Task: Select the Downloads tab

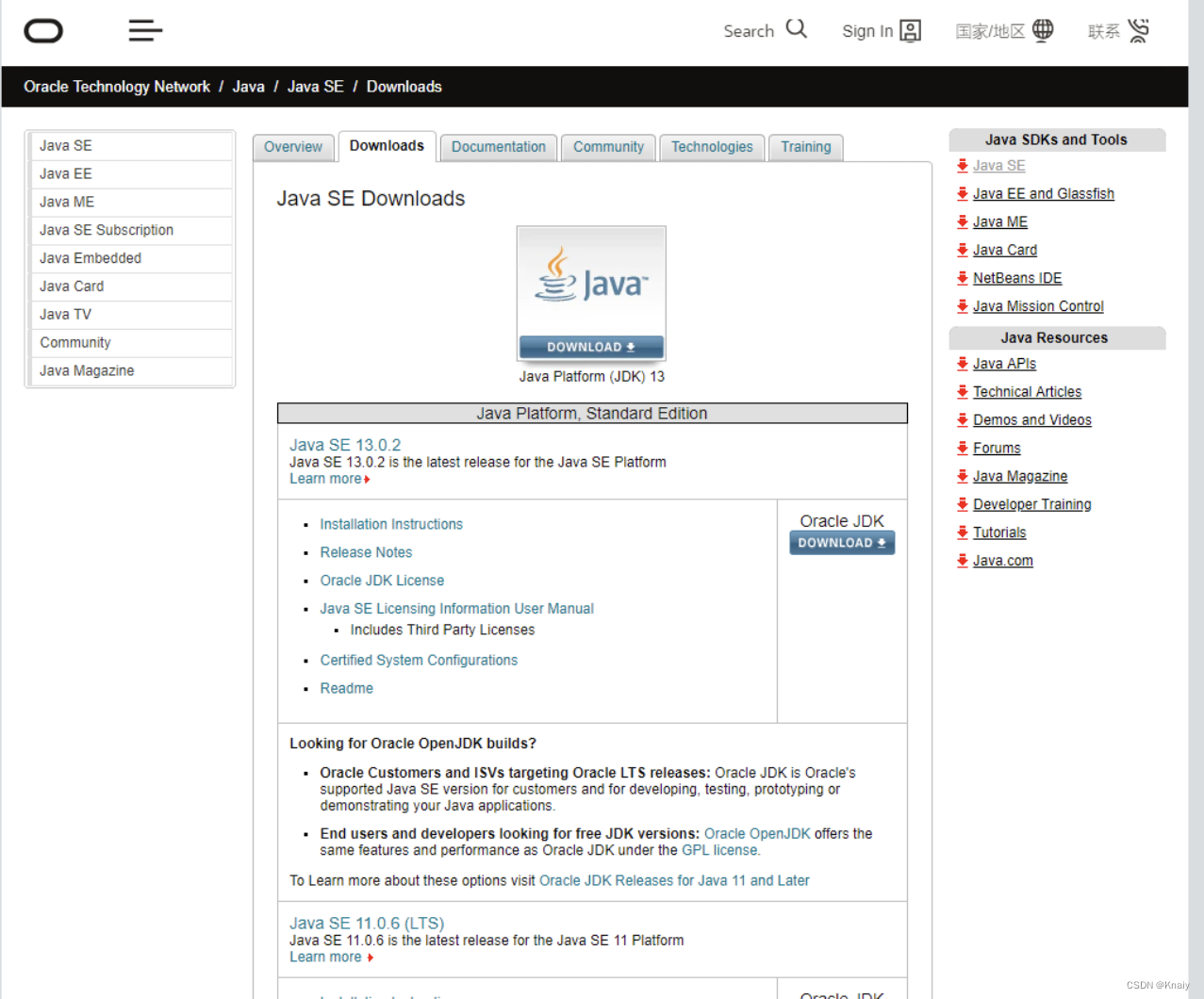Action: (x=387, y=146)
